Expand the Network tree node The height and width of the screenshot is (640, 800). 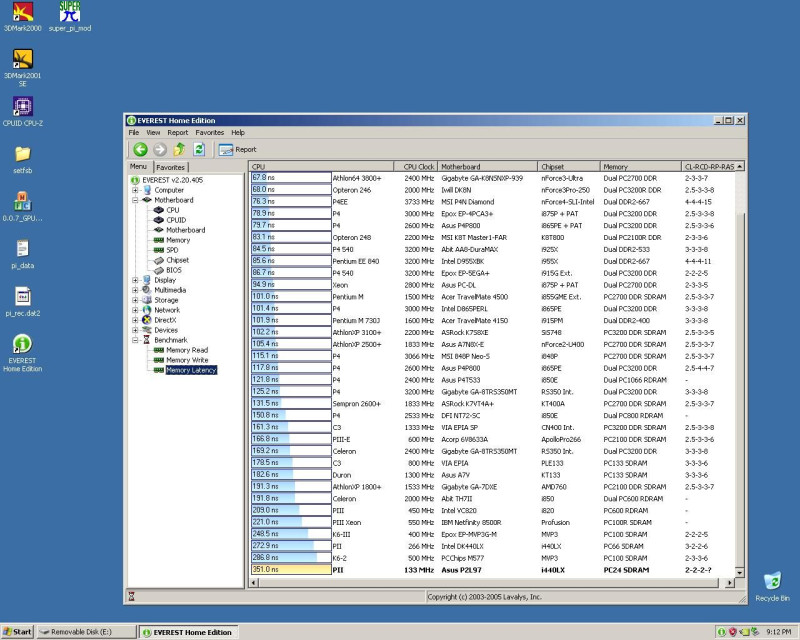(x=135, y=310)
